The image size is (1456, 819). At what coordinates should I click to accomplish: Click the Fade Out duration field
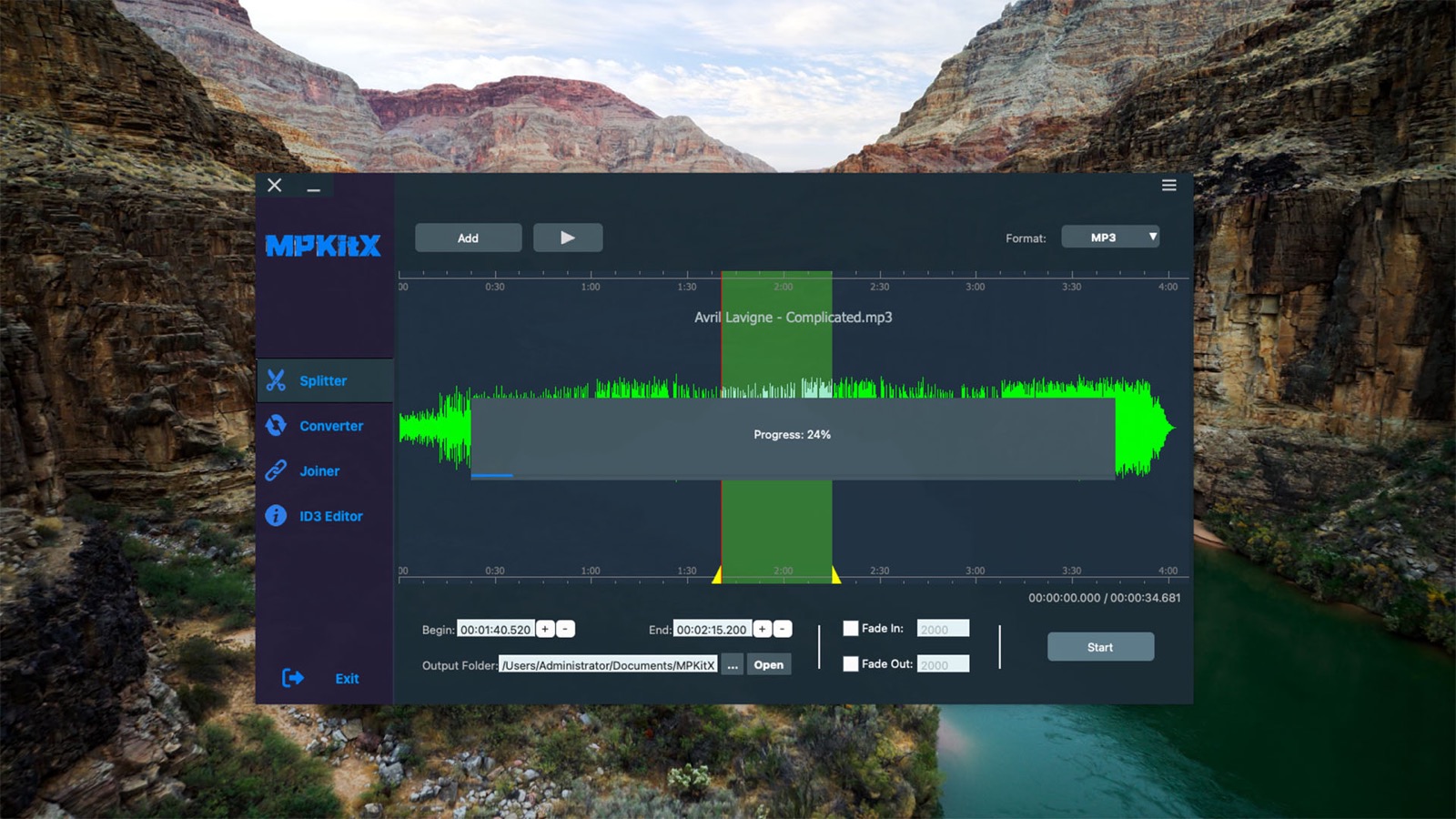(943, 664)
